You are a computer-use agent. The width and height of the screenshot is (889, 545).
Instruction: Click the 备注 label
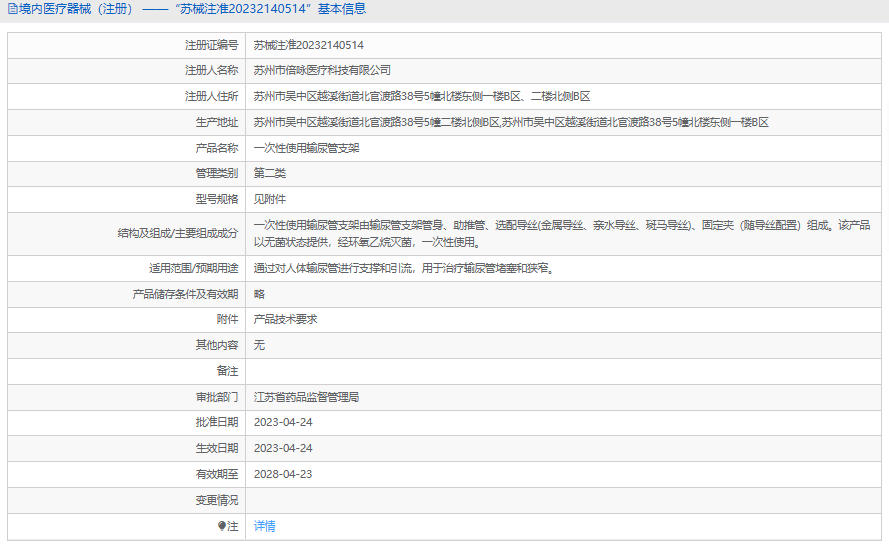point(227,371)
